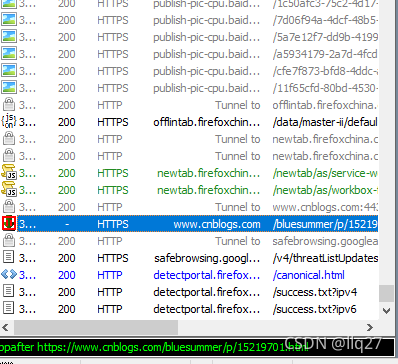This screenshot has height=364, width=398.
Task: Click the /success.txt?ipv4 URL text
Action: pyautogui.click(x=315, y=292)
